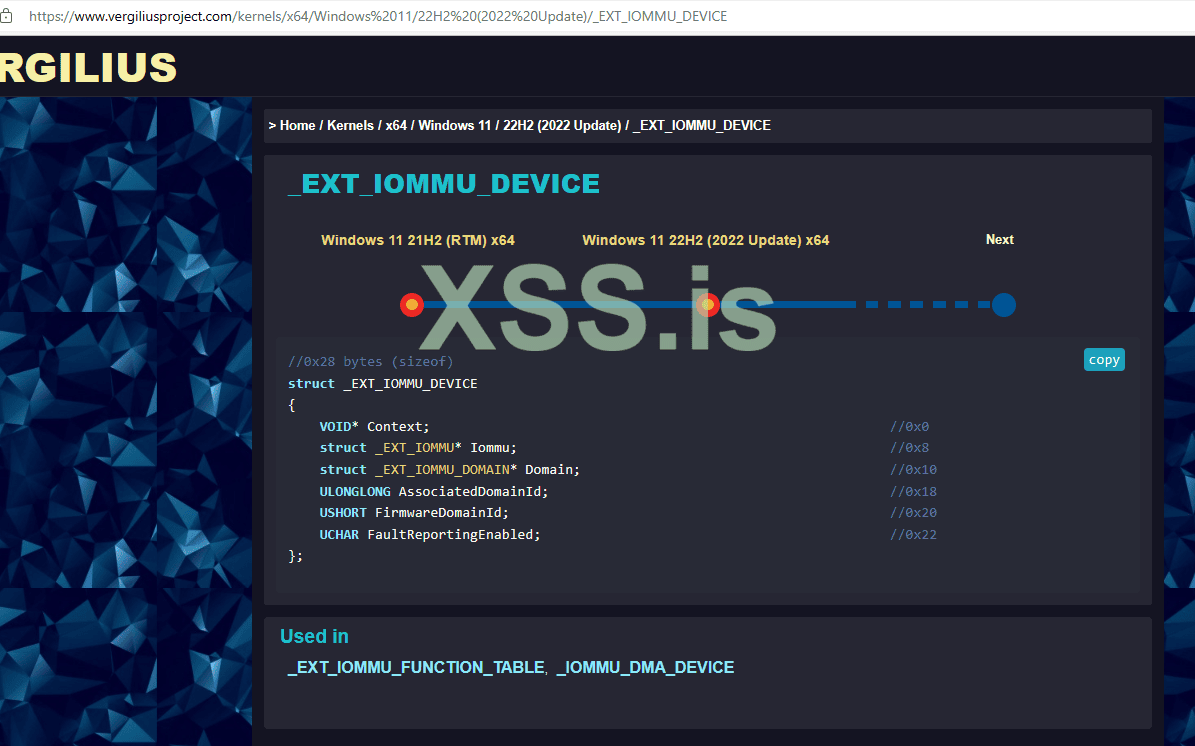Click the //0x10 offset comment
This screenshot has height=746, width=1195.
tap(913, 470)
